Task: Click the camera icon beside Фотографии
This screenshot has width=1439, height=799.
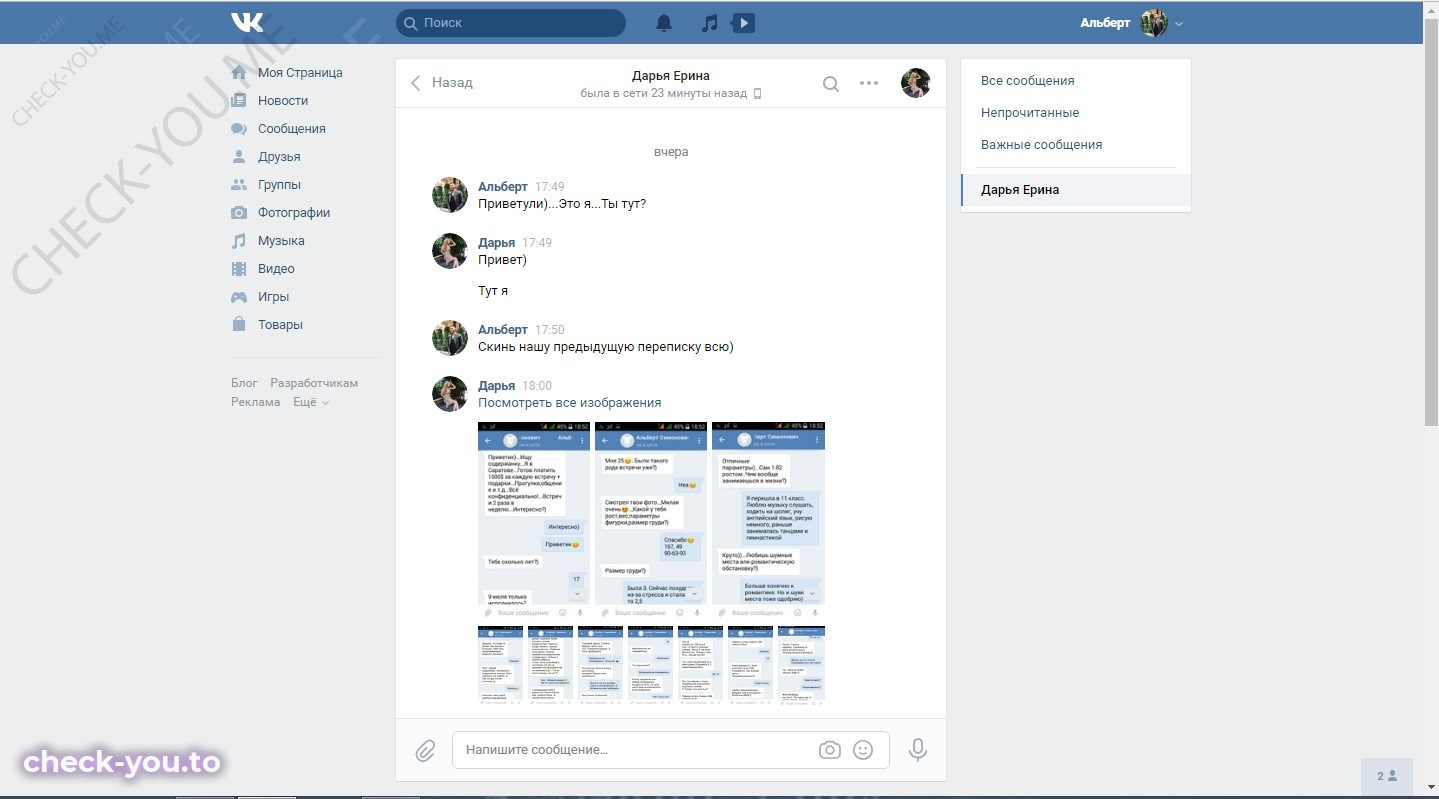Action: point(239,213)
